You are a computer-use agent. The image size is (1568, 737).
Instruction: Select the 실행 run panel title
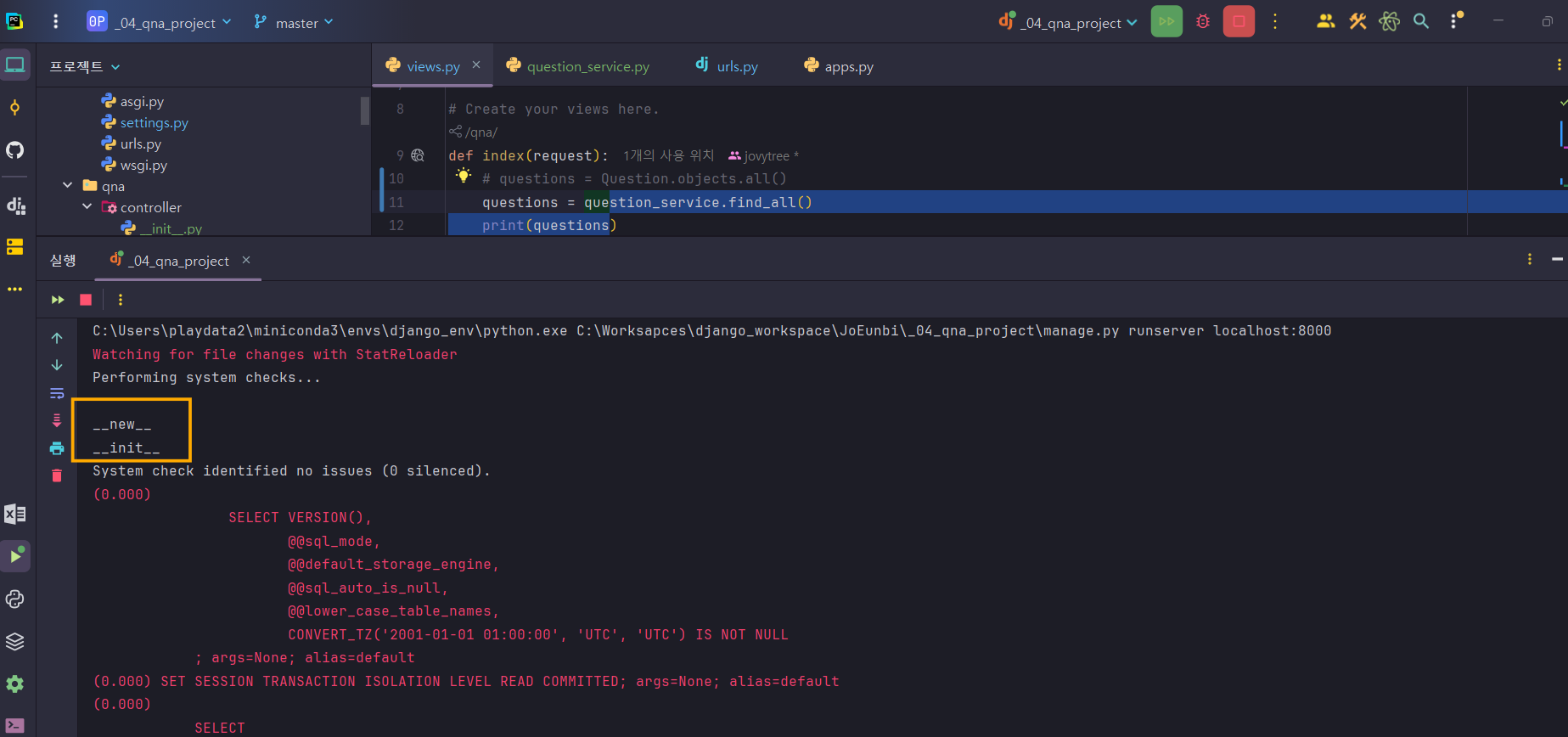[x=63, y=261]
